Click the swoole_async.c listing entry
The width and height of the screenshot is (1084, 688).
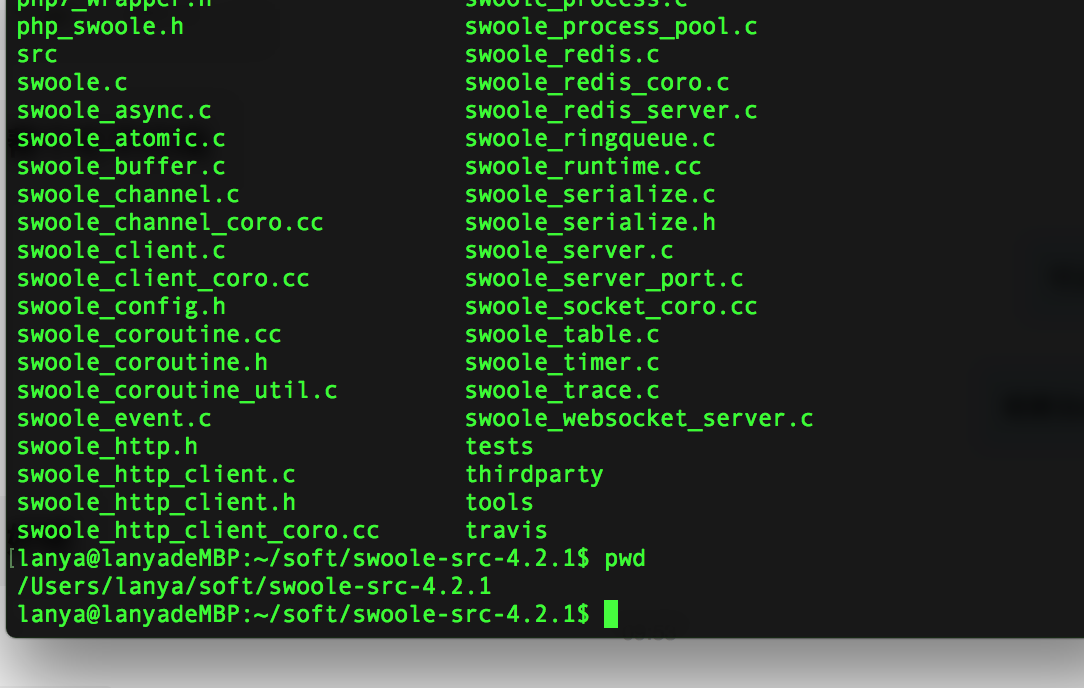pyautogui.click(x=114, y=111)
